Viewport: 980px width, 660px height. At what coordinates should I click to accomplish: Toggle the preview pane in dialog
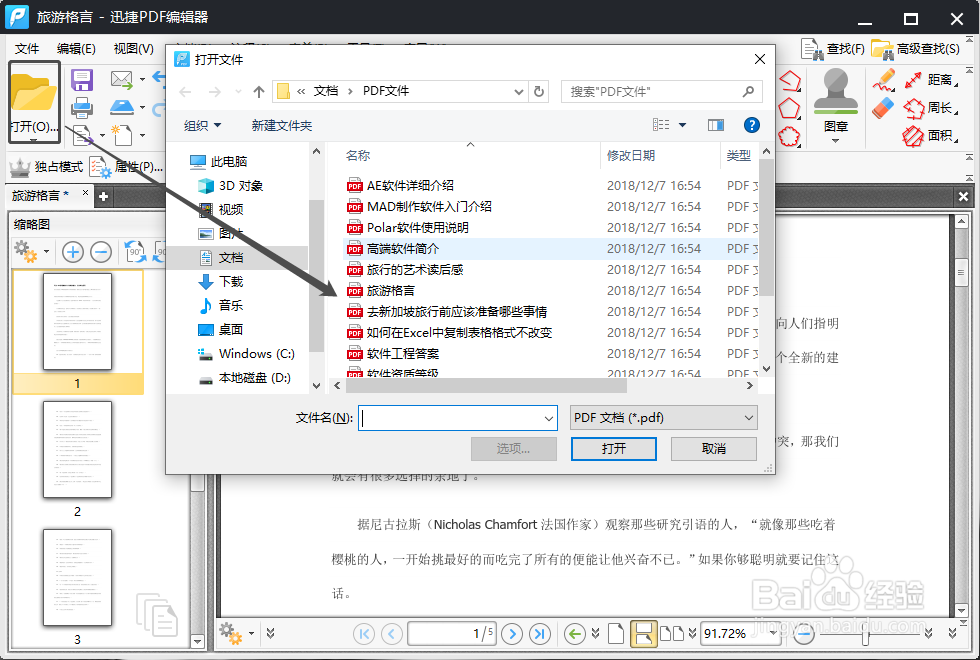click(x=716, y=125)
